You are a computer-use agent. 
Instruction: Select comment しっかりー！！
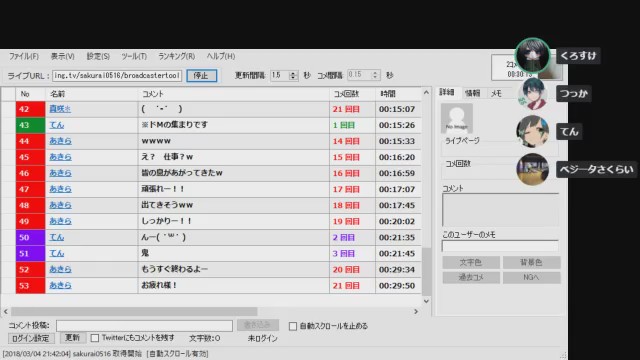coord(167,221)
